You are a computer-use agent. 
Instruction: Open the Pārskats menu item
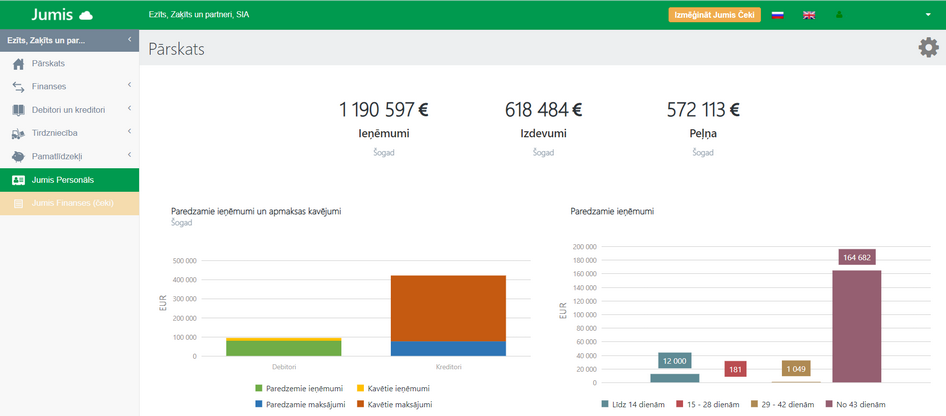(x=69, y=63)
